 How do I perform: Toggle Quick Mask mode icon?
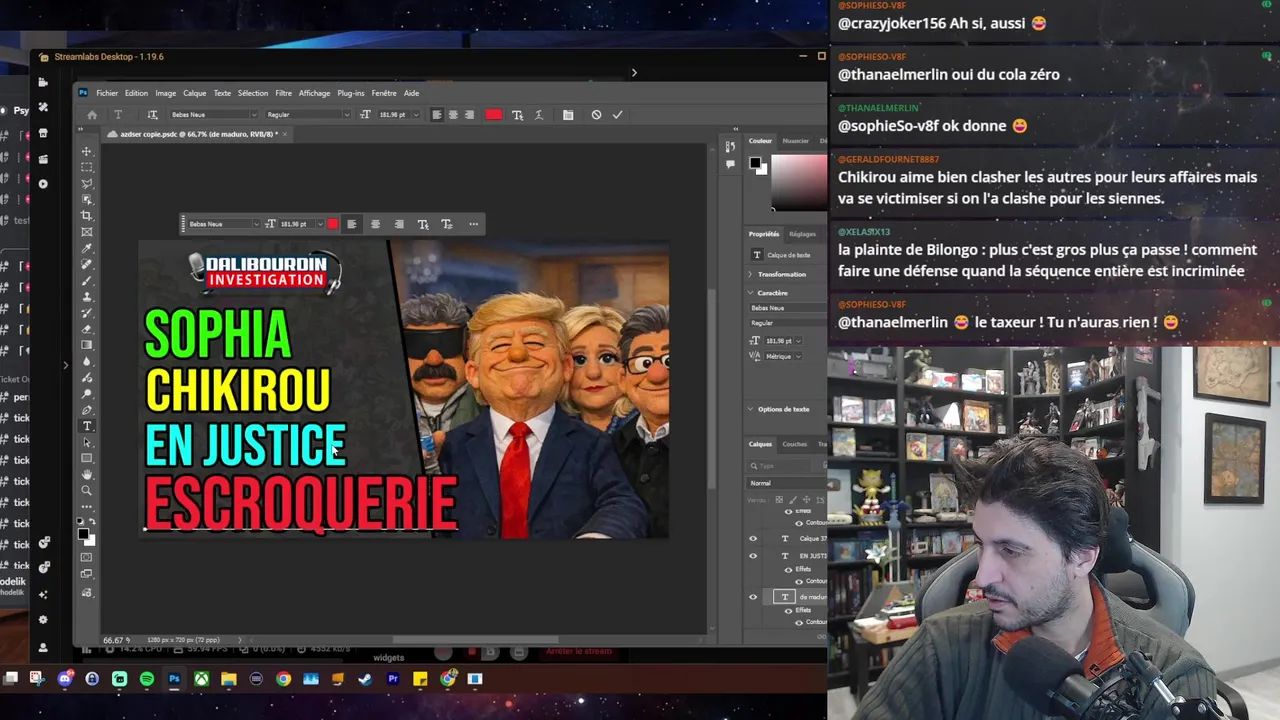[x=87, y=557]
